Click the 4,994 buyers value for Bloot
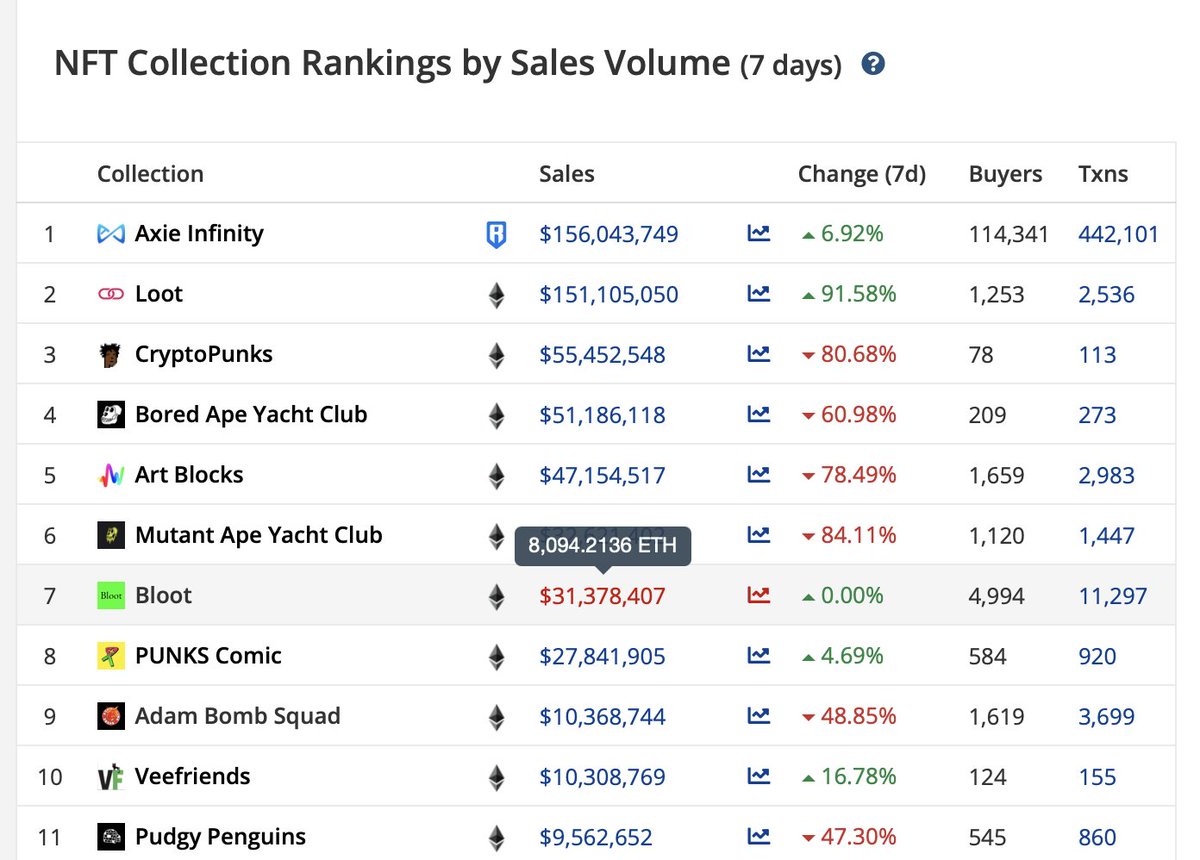 click(996, 597)
